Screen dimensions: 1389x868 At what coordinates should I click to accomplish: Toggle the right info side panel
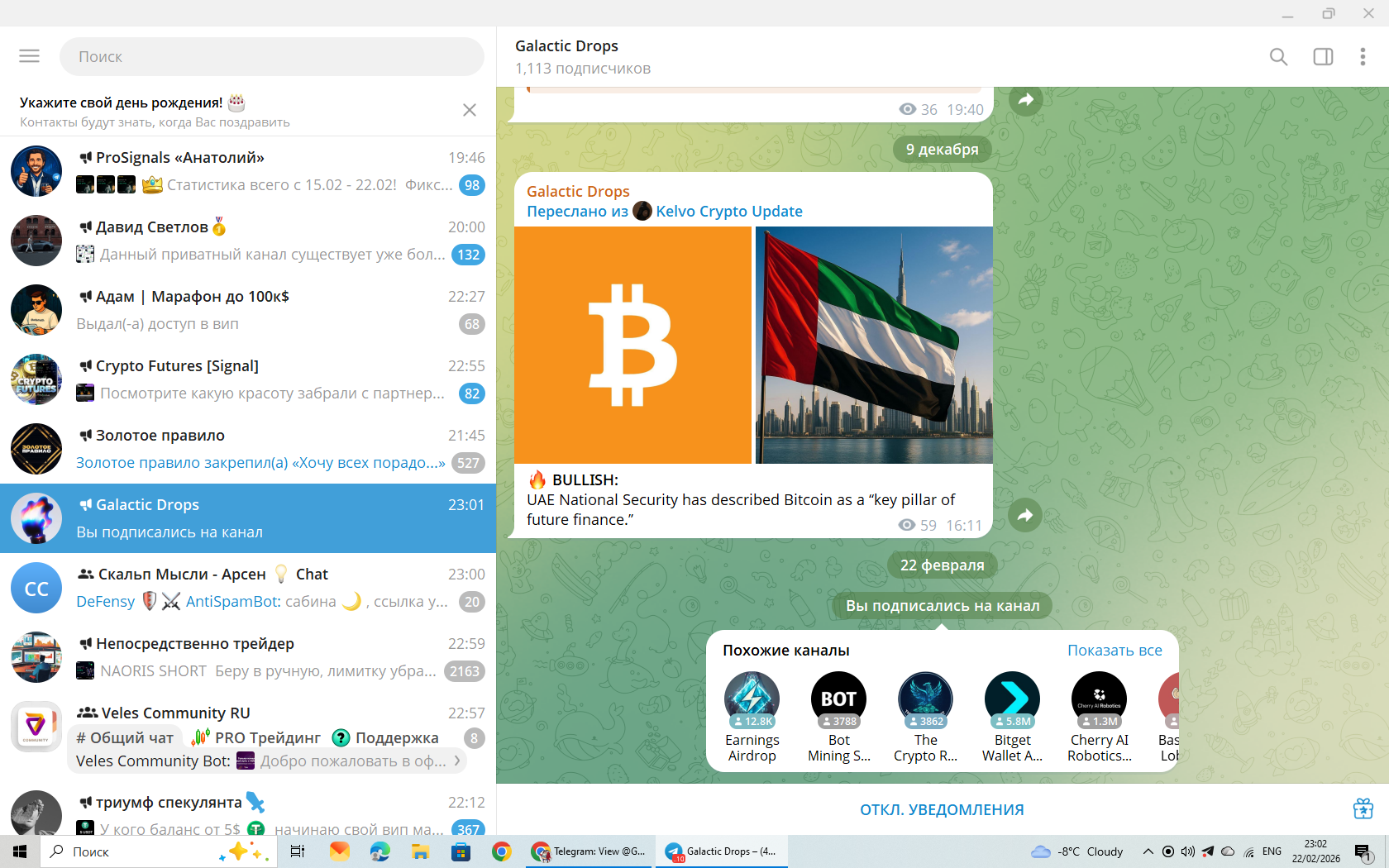click(1323, 56)
